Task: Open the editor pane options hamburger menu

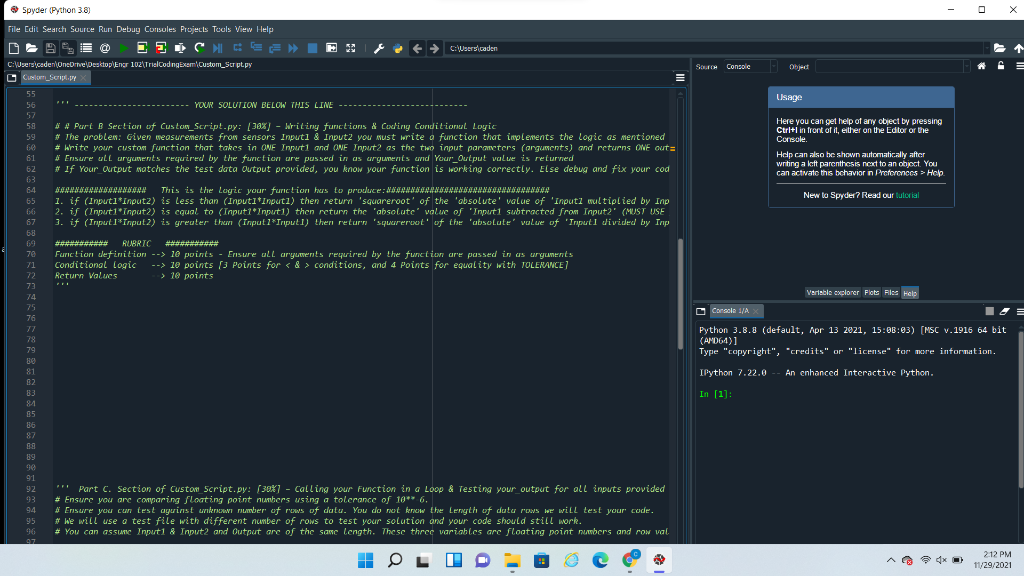Action: click(680, 77)
